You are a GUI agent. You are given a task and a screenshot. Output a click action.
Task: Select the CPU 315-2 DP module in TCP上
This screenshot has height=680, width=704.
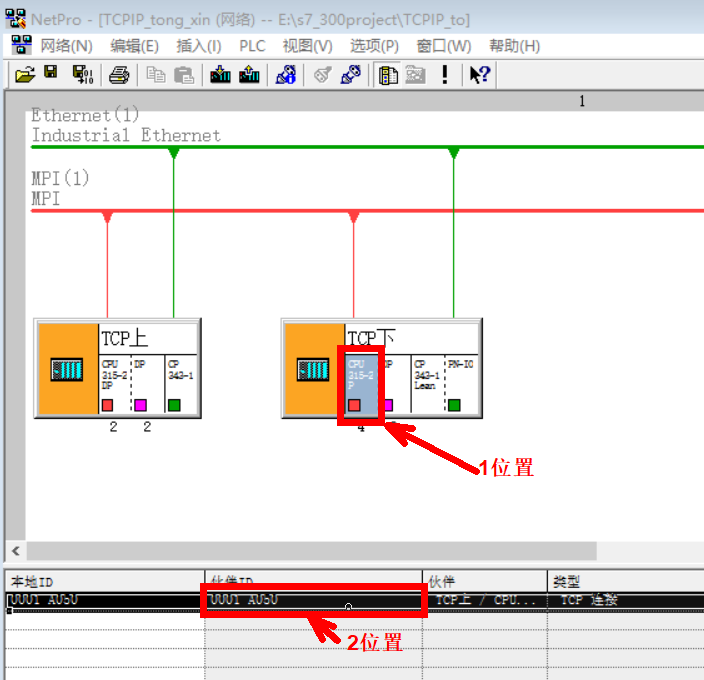(113, 382)
